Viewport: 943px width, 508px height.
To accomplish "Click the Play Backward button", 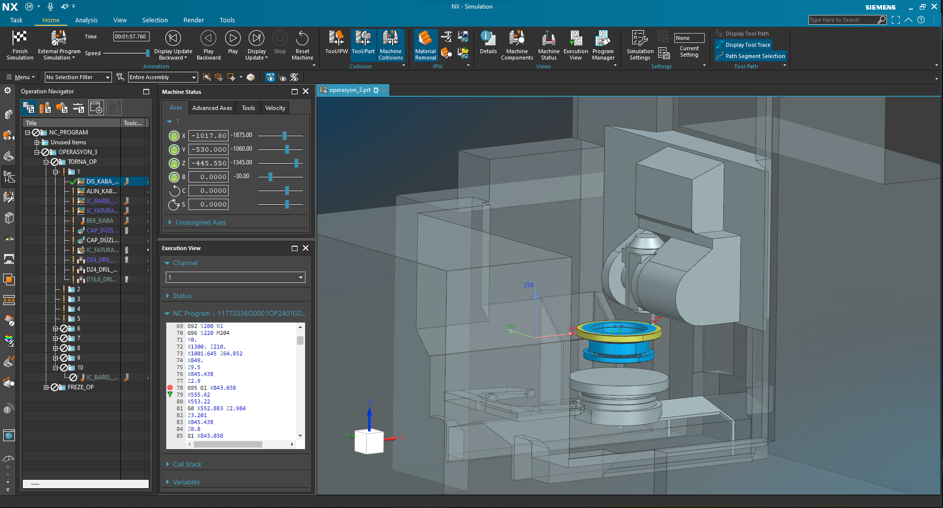I will [x=208, y=38].
